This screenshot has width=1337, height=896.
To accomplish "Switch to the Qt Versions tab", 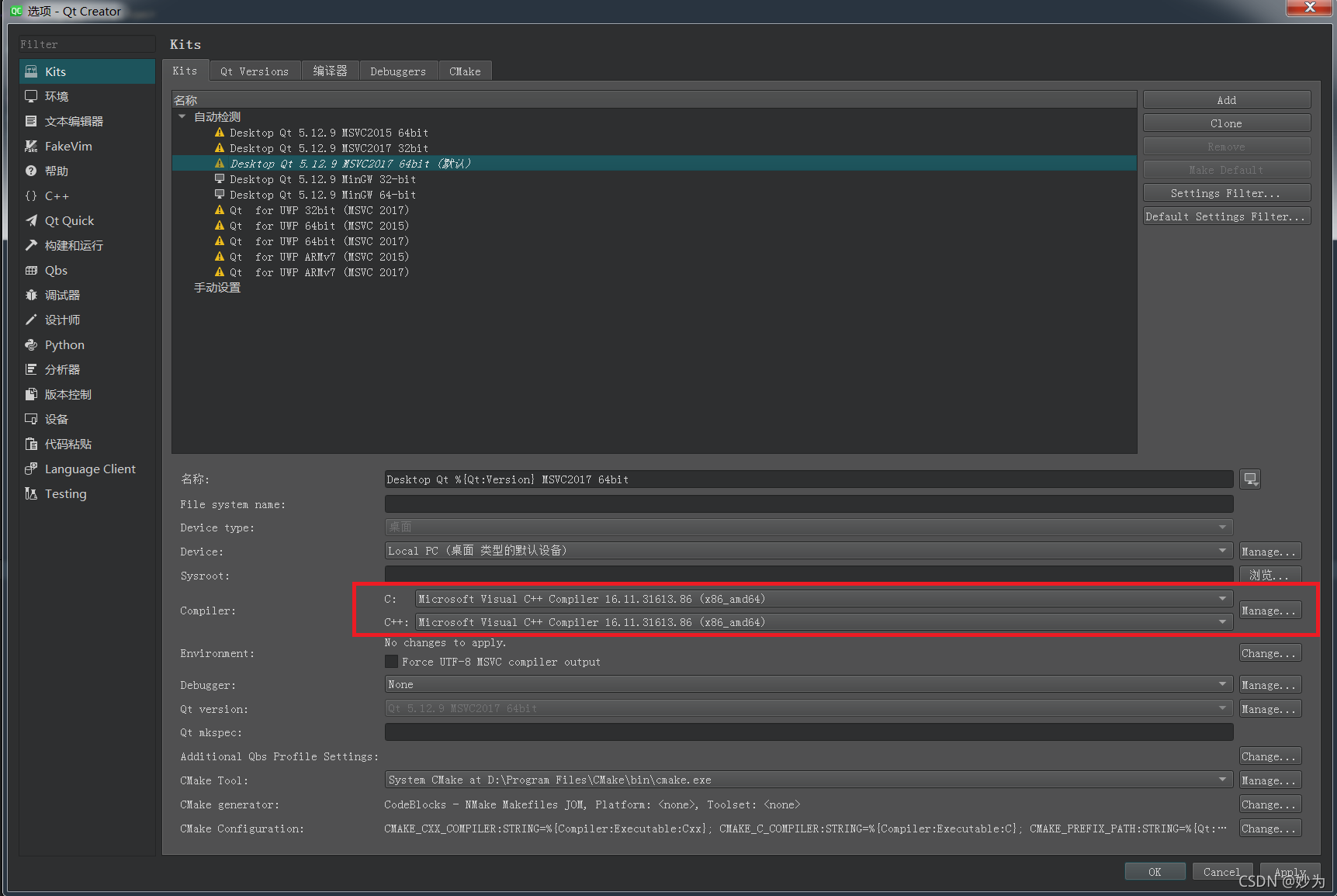I will pos(255,71).
